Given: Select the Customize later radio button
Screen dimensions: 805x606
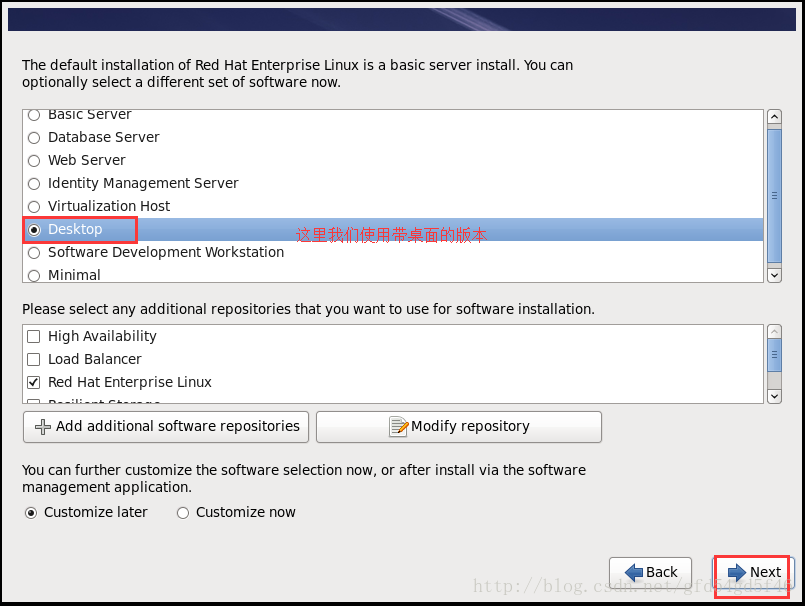Looking at the screenshot, I should point(31,513).
